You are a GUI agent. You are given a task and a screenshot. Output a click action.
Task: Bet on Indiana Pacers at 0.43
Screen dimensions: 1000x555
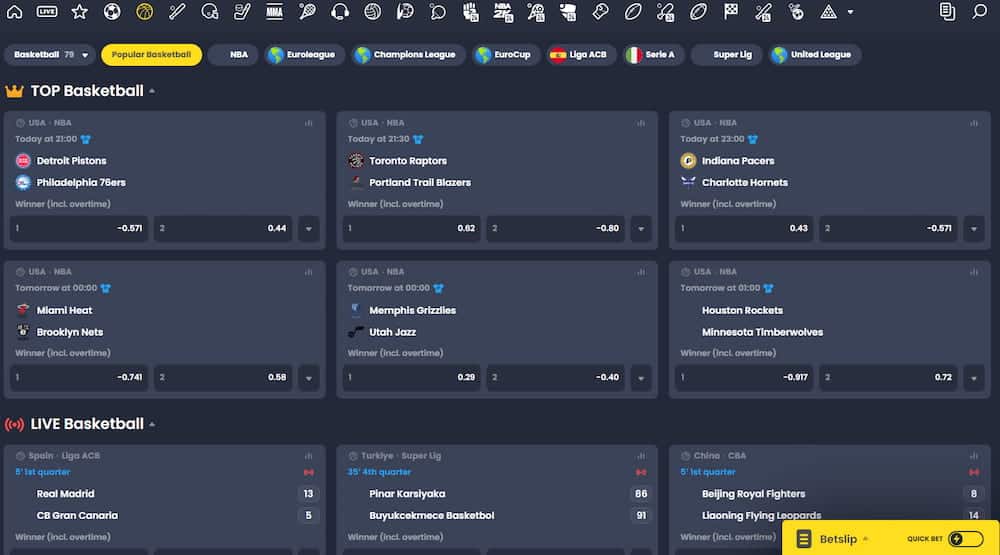click(744, 228)
